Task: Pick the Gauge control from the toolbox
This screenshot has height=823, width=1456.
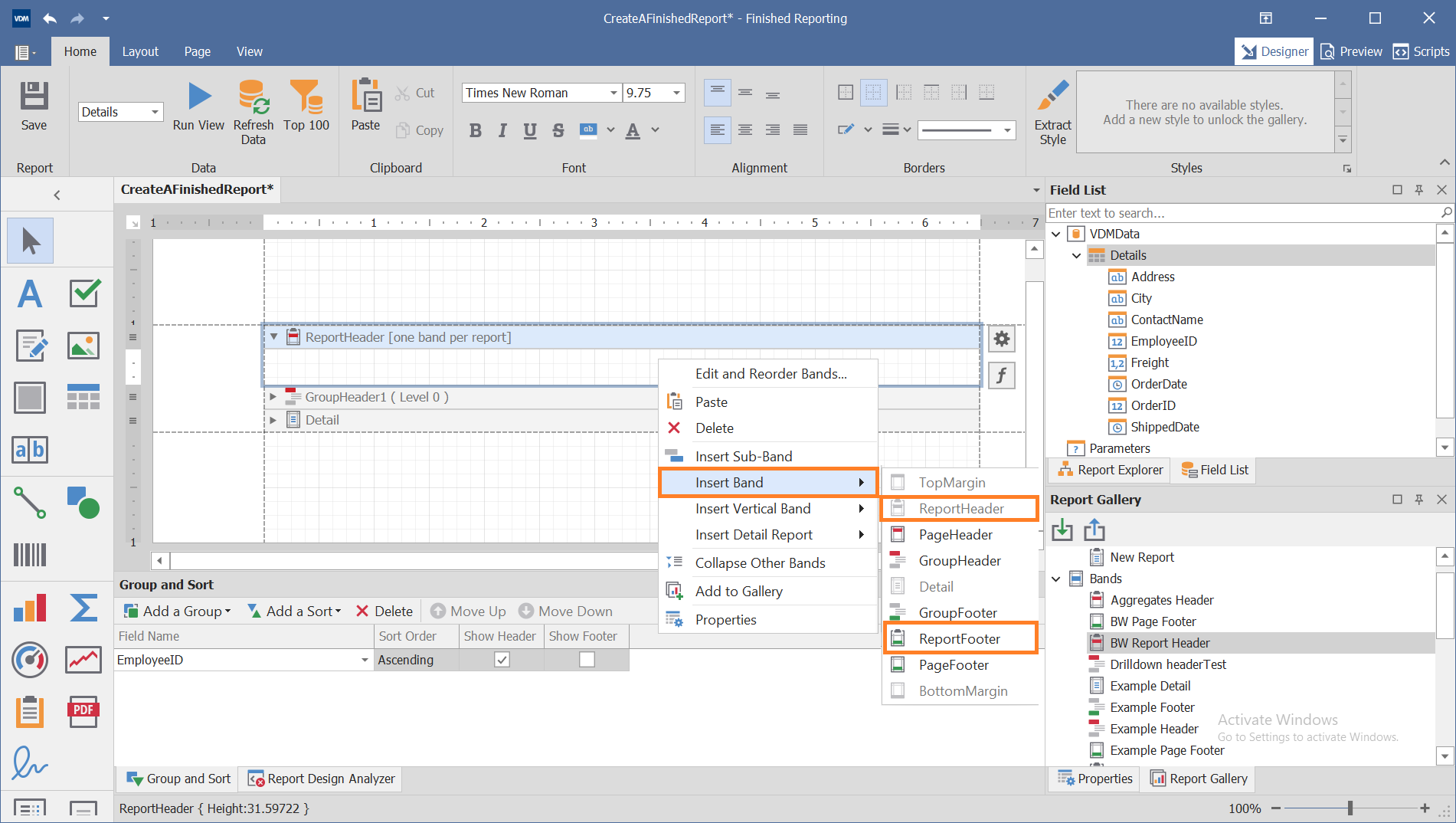Action: coord(31,660)
